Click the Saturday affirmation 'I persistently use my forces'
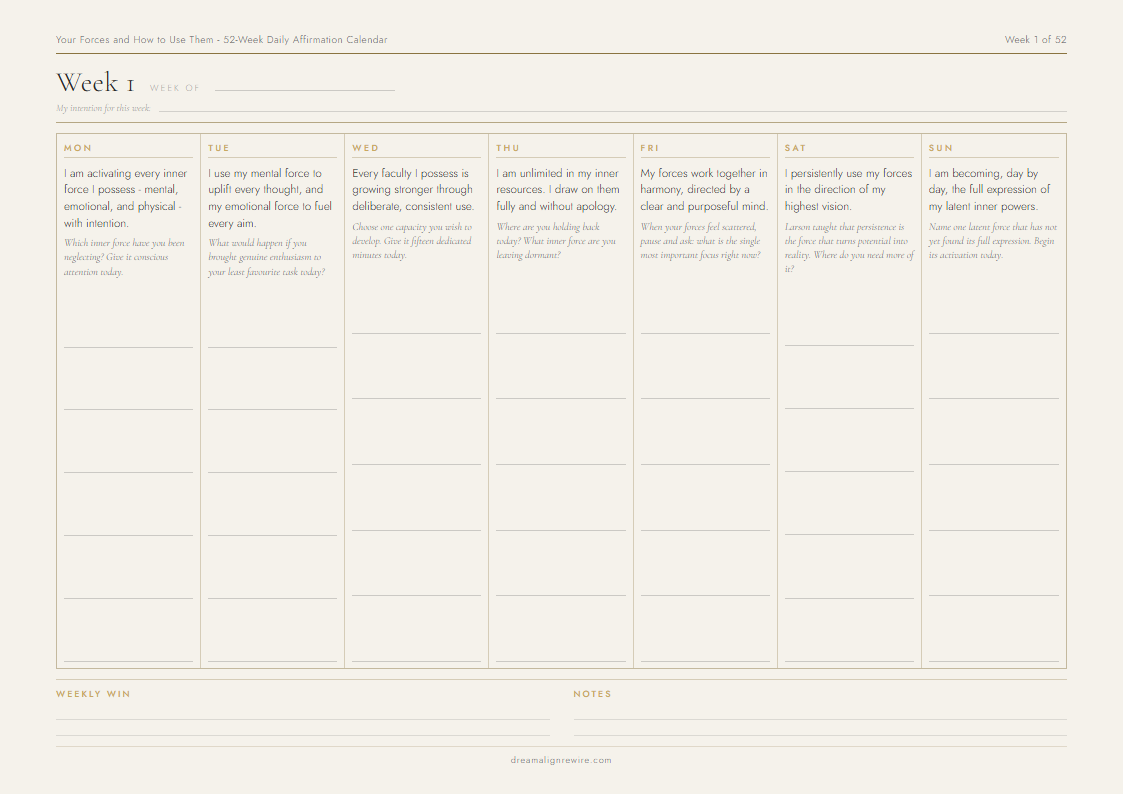 coord(848,190)
